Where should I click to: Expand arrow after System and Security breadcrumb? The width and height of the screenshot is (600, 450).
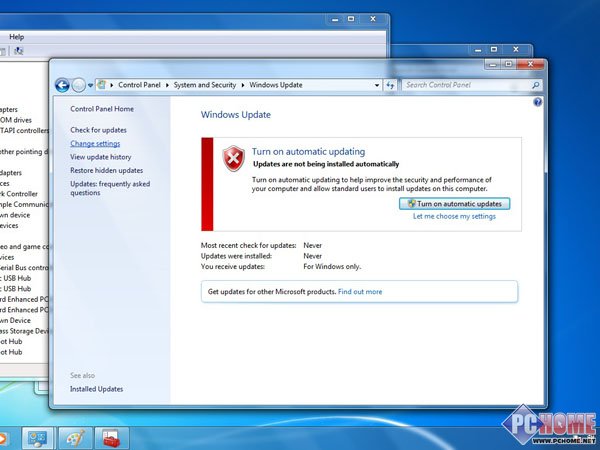tap(243, 85)
